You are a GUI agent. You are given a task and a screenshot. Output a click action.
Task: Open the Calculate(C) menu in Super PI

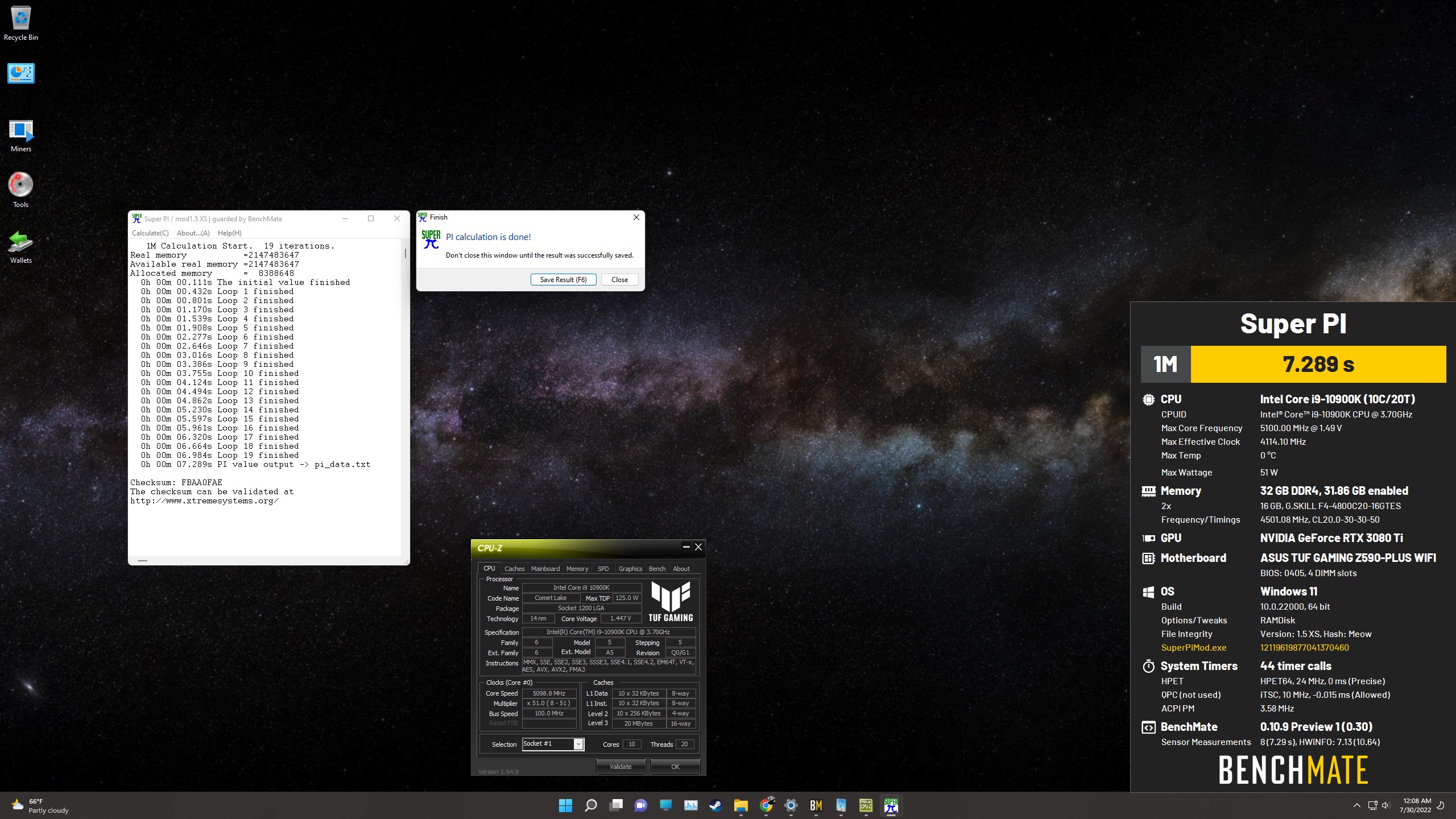(150, 233)
